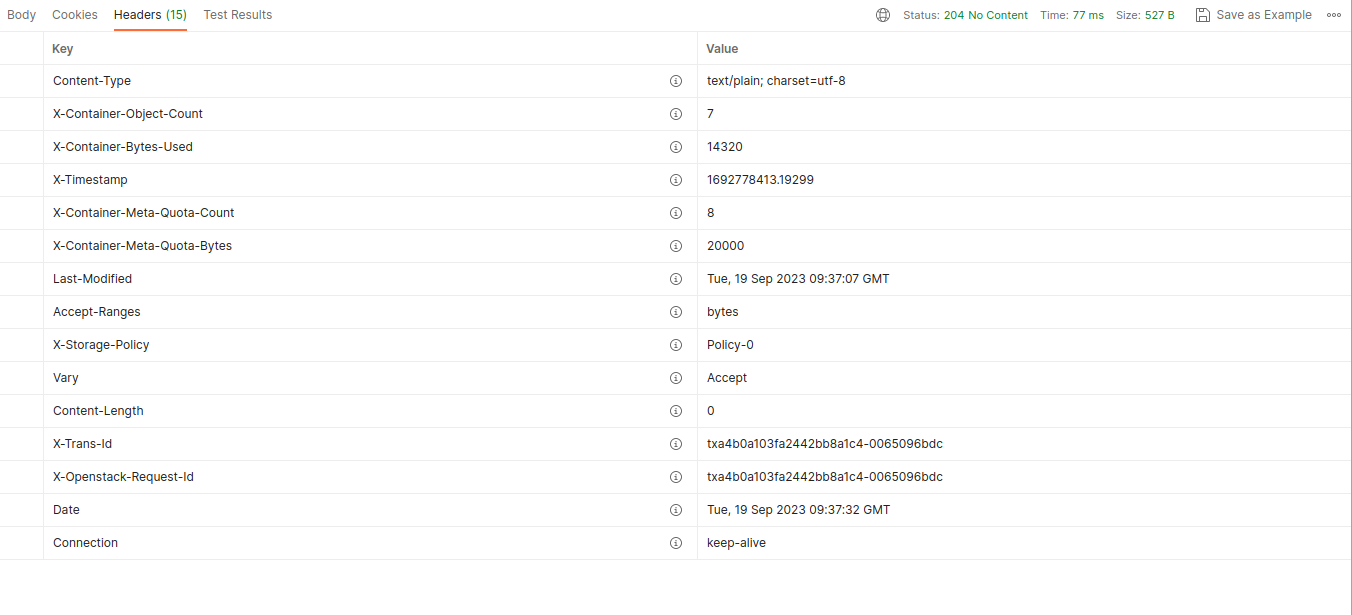The width and height of the screenshot is (1352, 615).
Task: Click info icon for Last-Modified header
Action: (x=676, y=279)
